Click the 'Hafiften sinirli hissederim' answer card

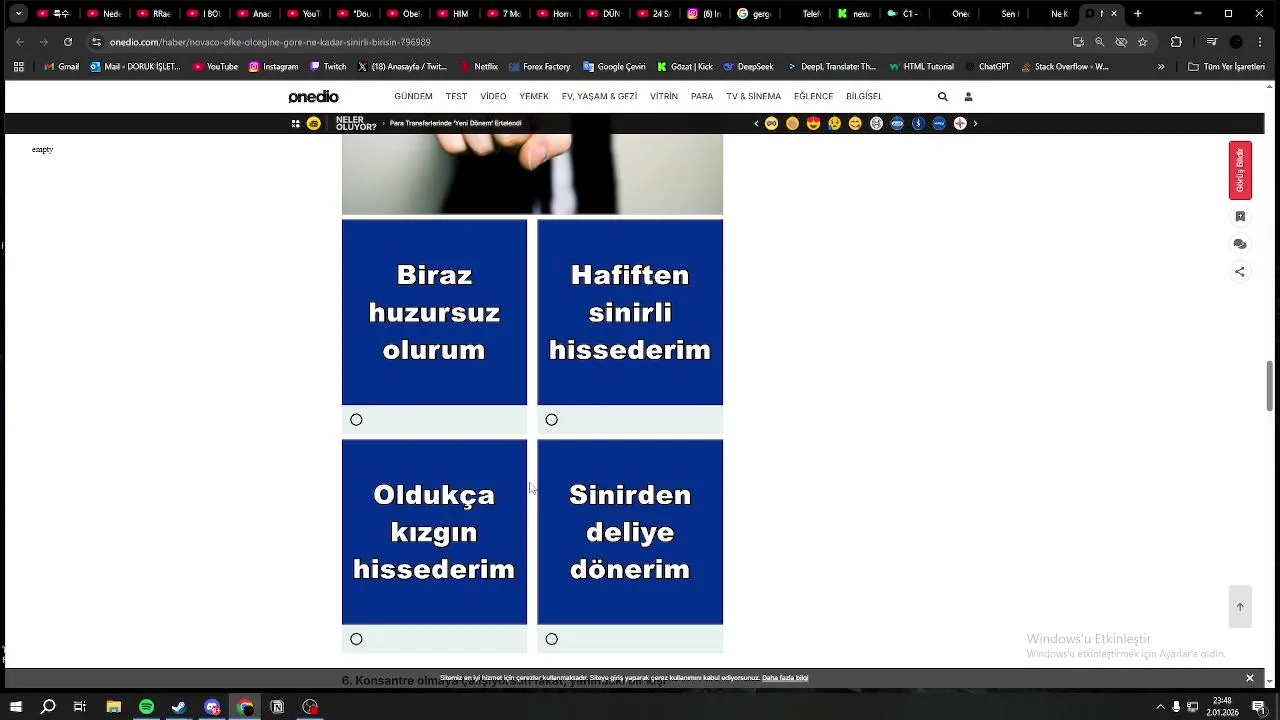tap(630, 312)
